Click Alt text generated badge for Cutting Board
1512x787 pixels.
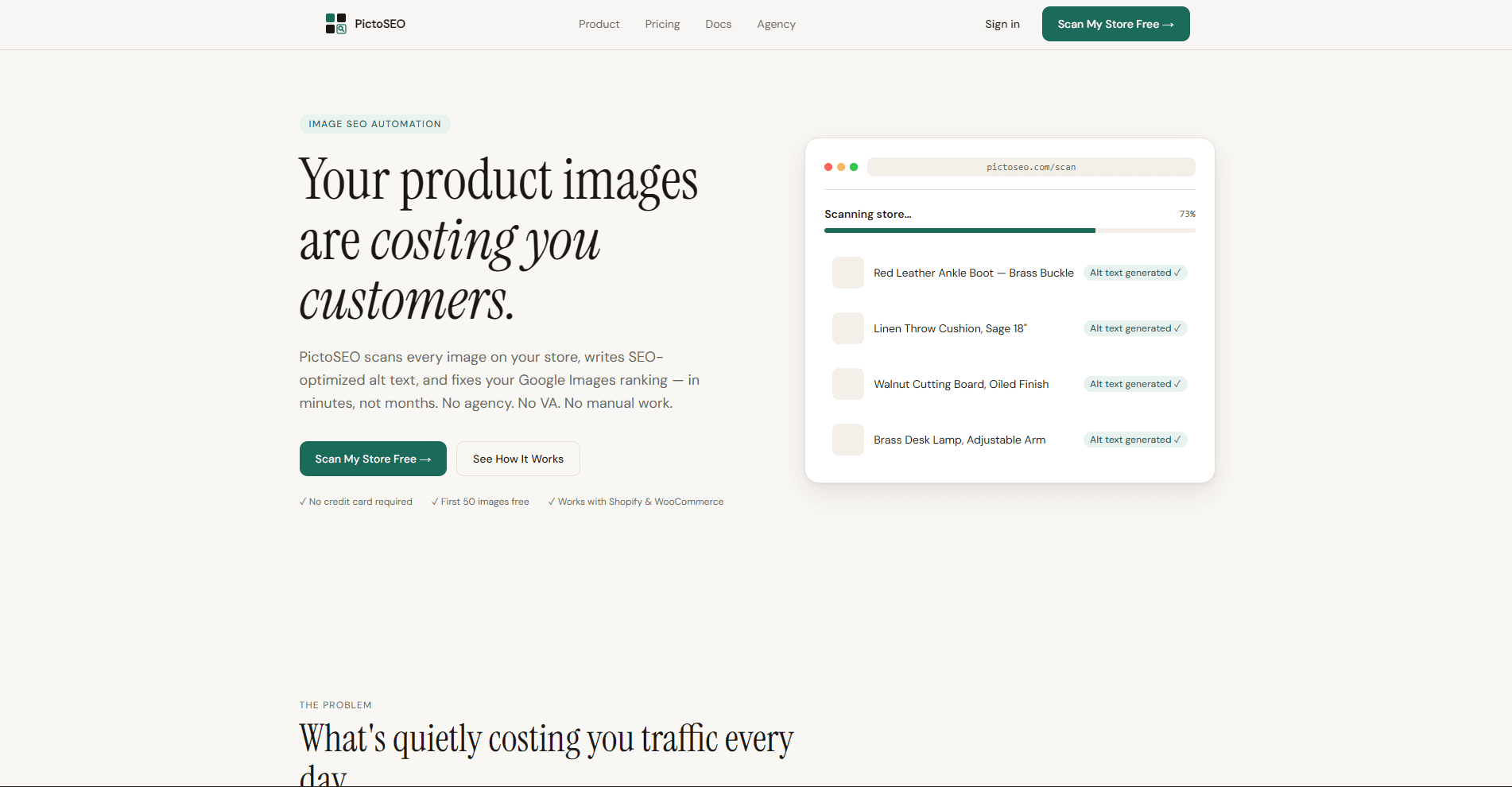point(1135,384)
